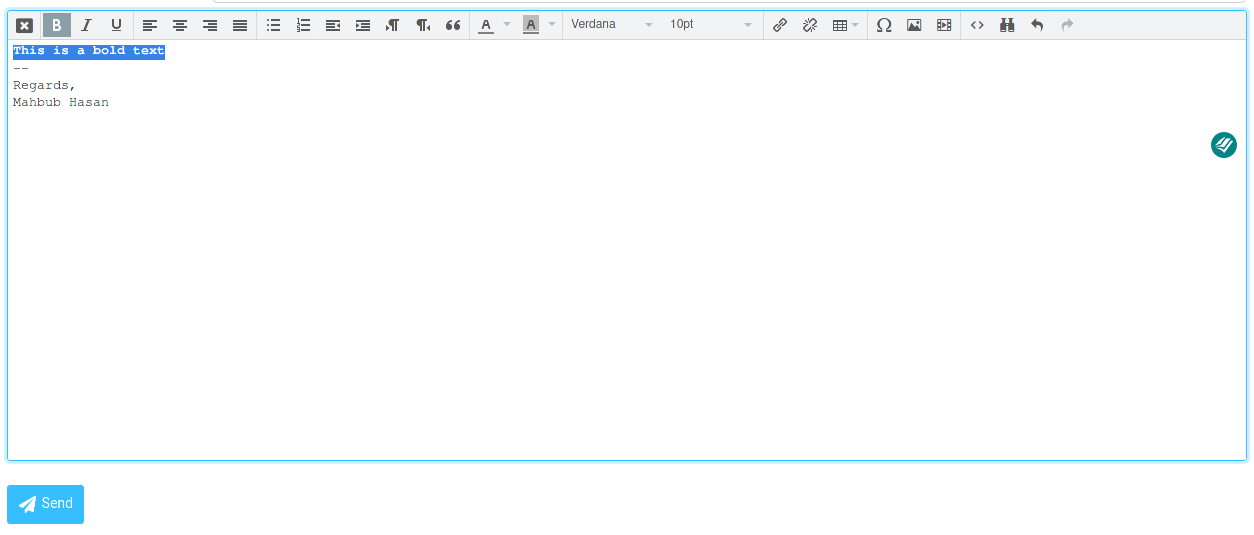Open the 10pt font size dropdown
The image size is (1254, 535).
click(x=711, y=25)
